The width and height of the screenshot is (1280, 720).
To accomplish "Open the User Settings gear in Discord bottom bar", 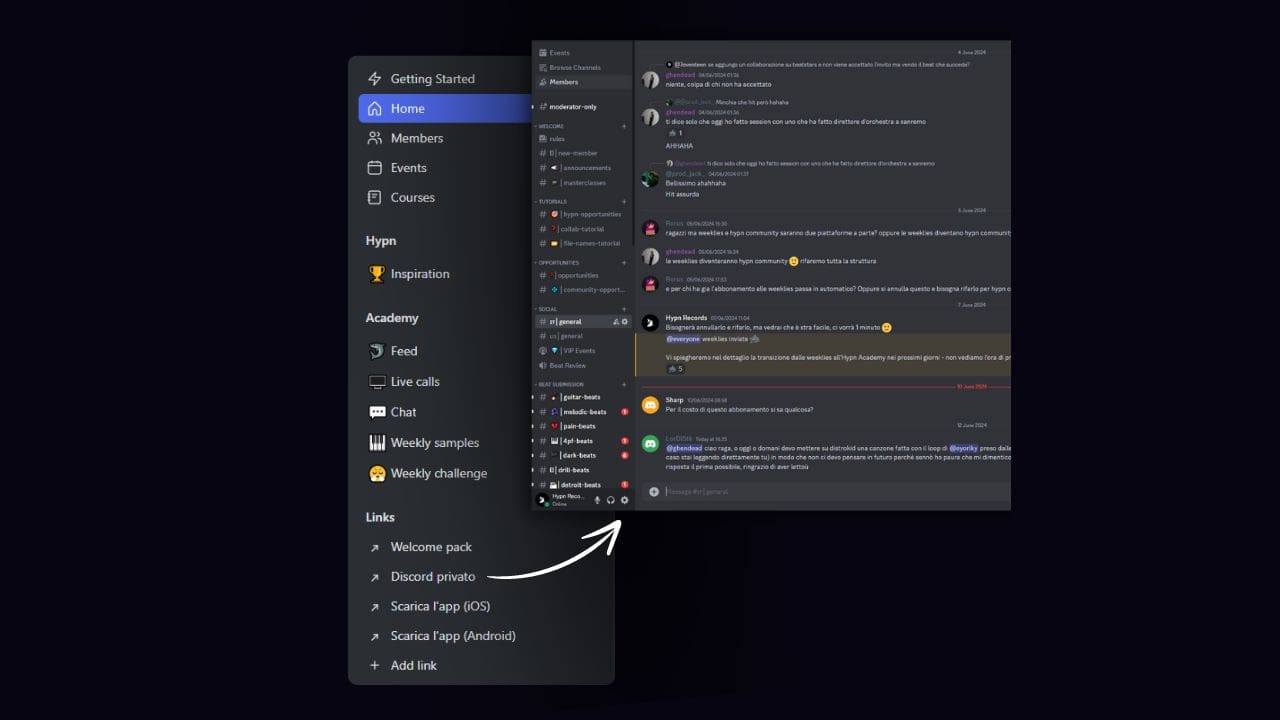I will click(624, 500).
